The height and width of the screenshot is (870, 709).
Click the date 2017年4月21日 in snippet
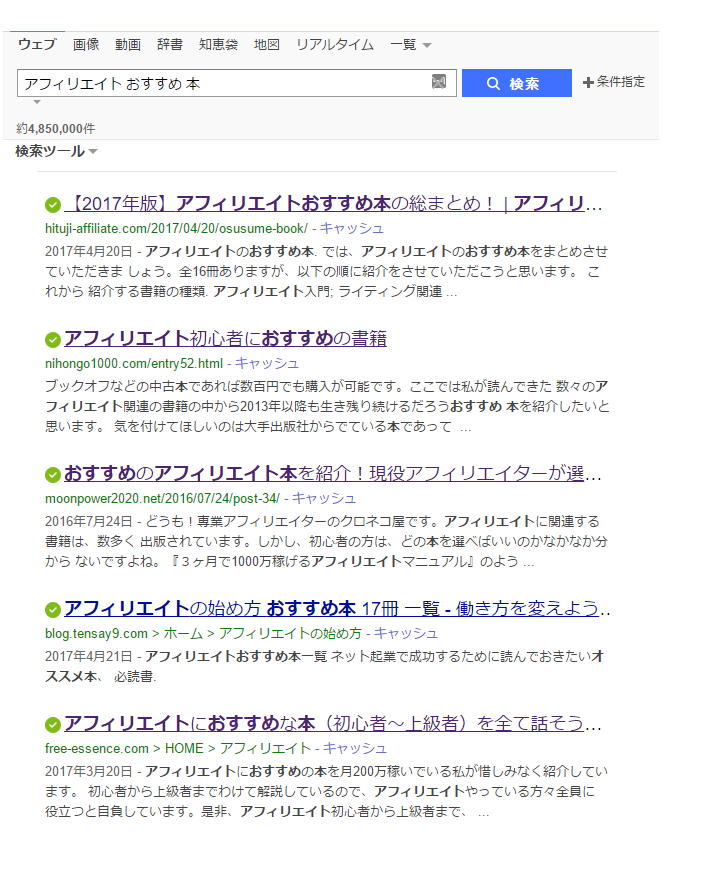[89, 657]
